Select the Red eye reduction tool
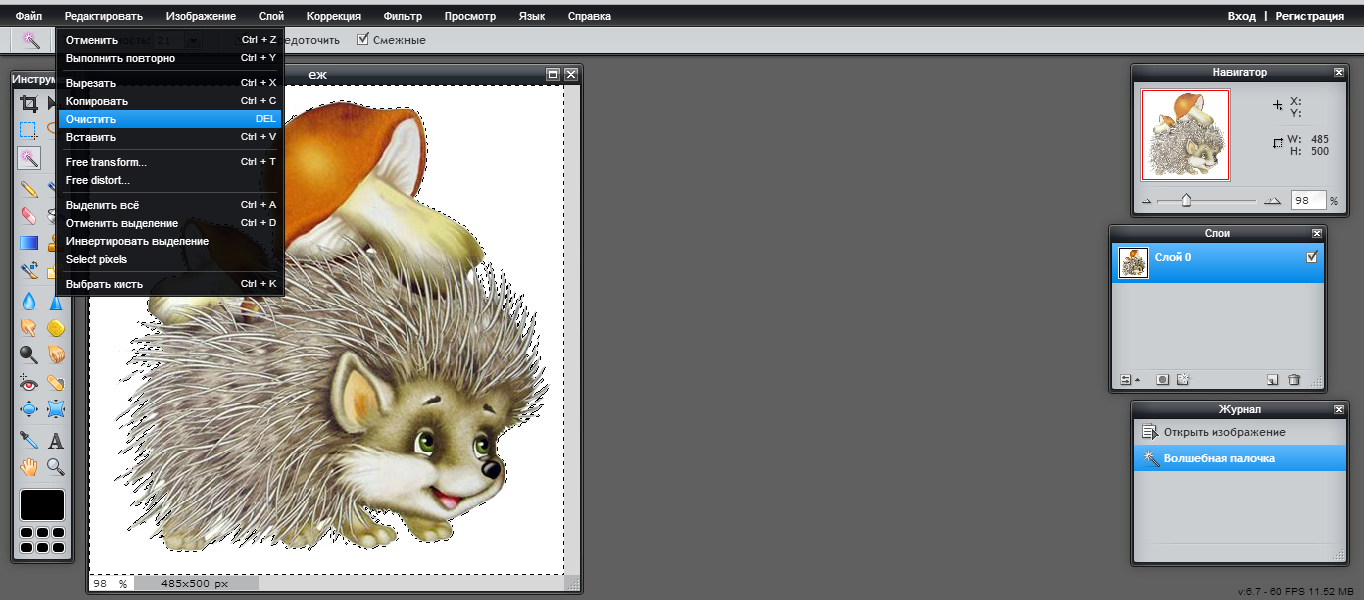The image size is (1364, 600). tap(29, 382)
